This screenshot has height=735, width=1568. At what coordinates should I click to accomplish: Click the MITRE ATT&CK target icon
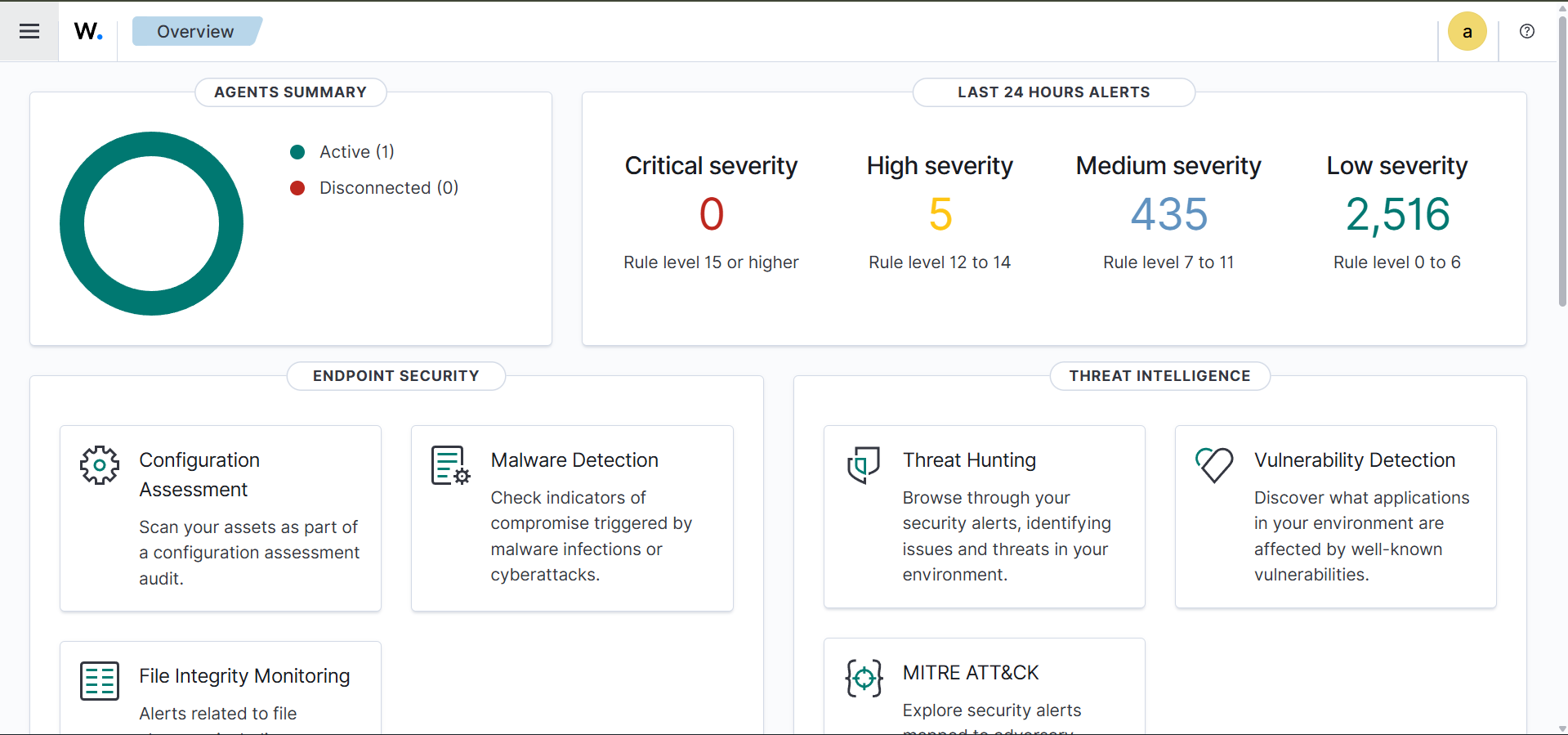point(864,678)
